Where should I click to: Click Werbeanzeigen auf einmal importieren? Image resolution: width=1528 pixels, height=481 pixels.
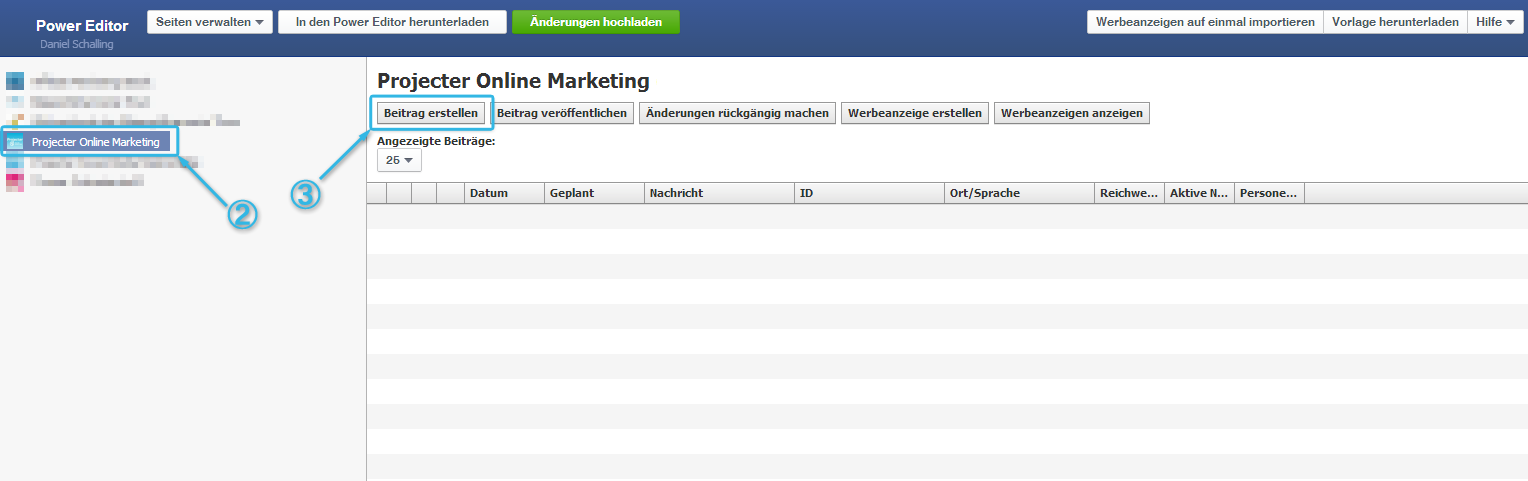(x=1205, y=22)
